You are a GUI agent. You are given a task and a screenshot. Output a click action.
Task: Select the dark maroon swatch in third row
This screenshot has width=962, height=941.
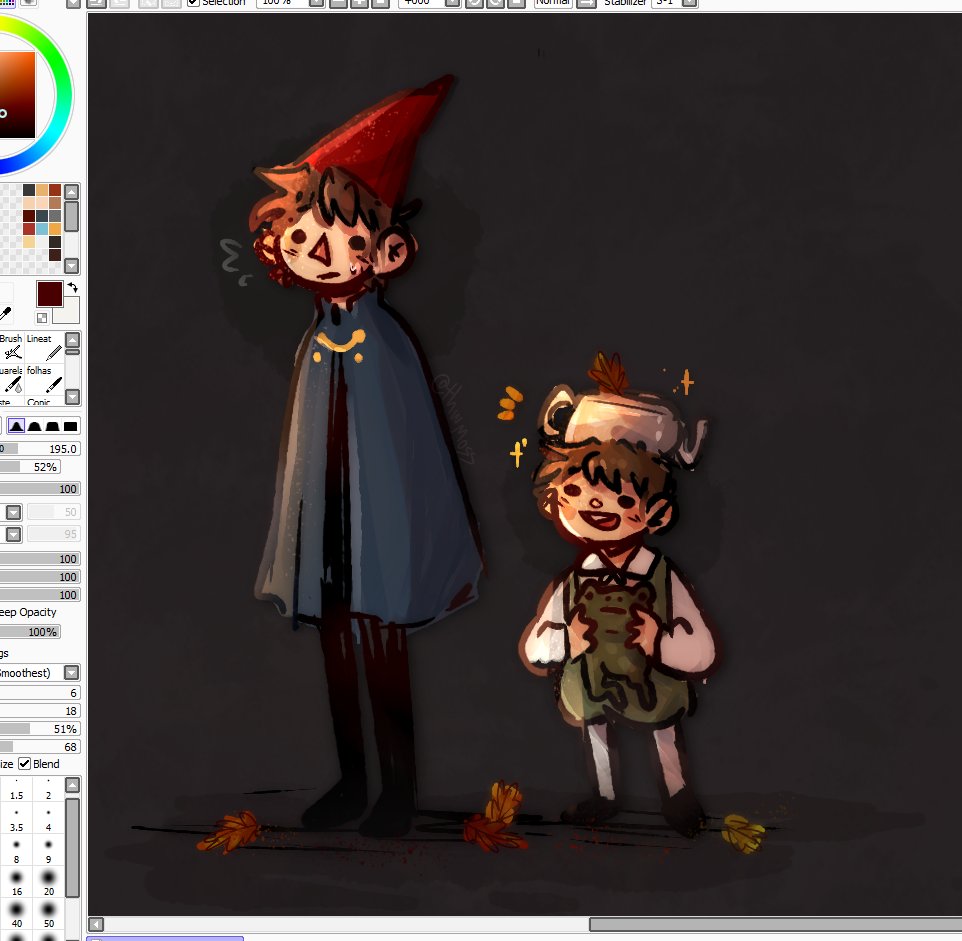(29, 216)
